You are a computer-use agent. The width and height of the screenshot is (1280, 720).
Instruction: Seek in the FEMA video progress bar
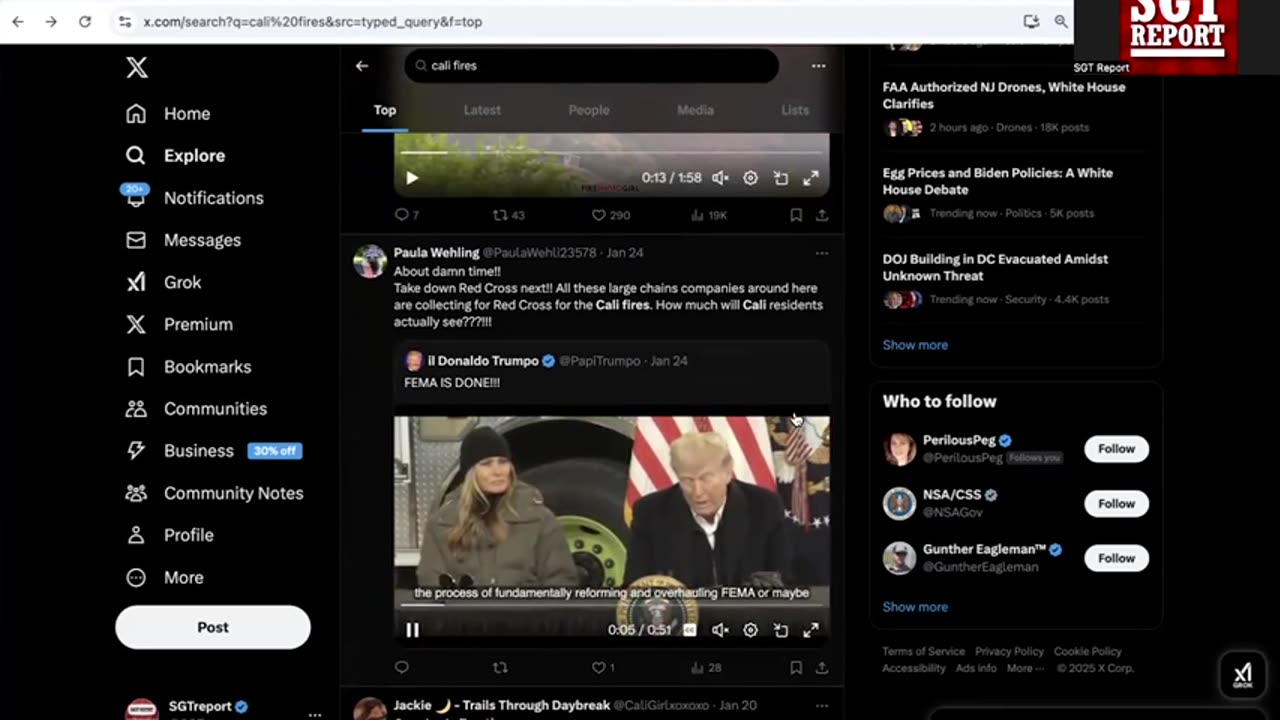tap(611, 605)
